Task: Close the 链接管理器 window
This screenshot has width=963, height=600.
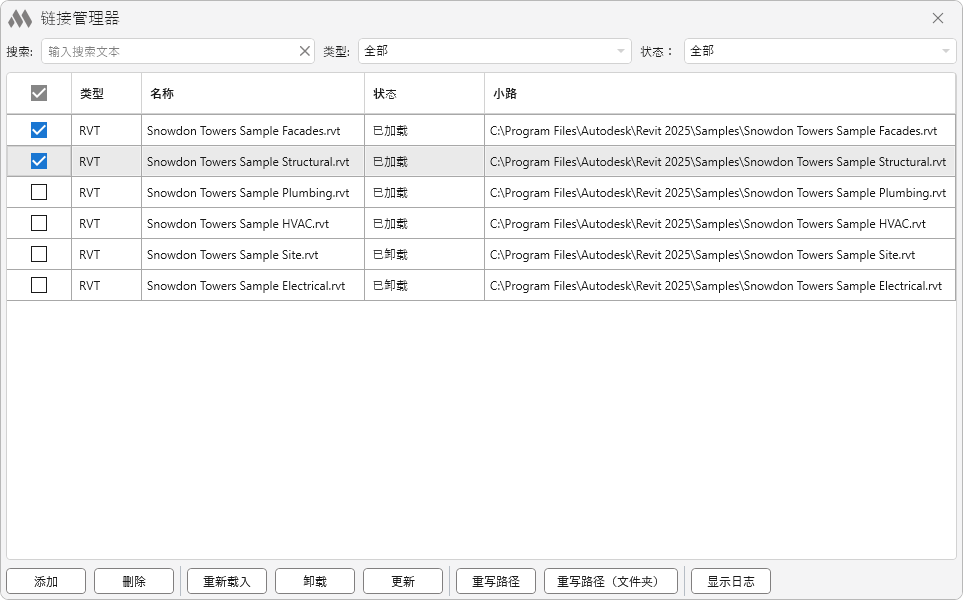Action: (x=937, y=18)
